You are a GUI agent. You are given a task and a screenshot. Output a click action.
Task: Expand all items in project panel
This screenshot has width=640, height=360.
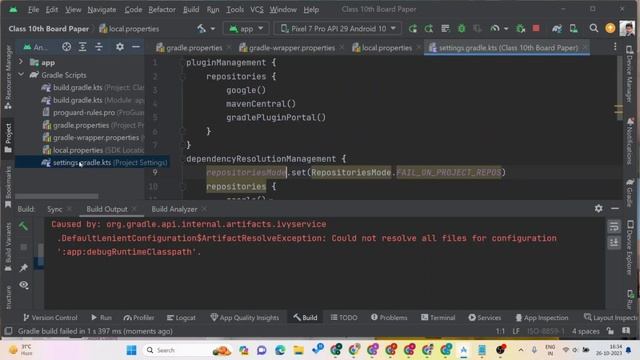pyautogui.click(x=82, y=47)
